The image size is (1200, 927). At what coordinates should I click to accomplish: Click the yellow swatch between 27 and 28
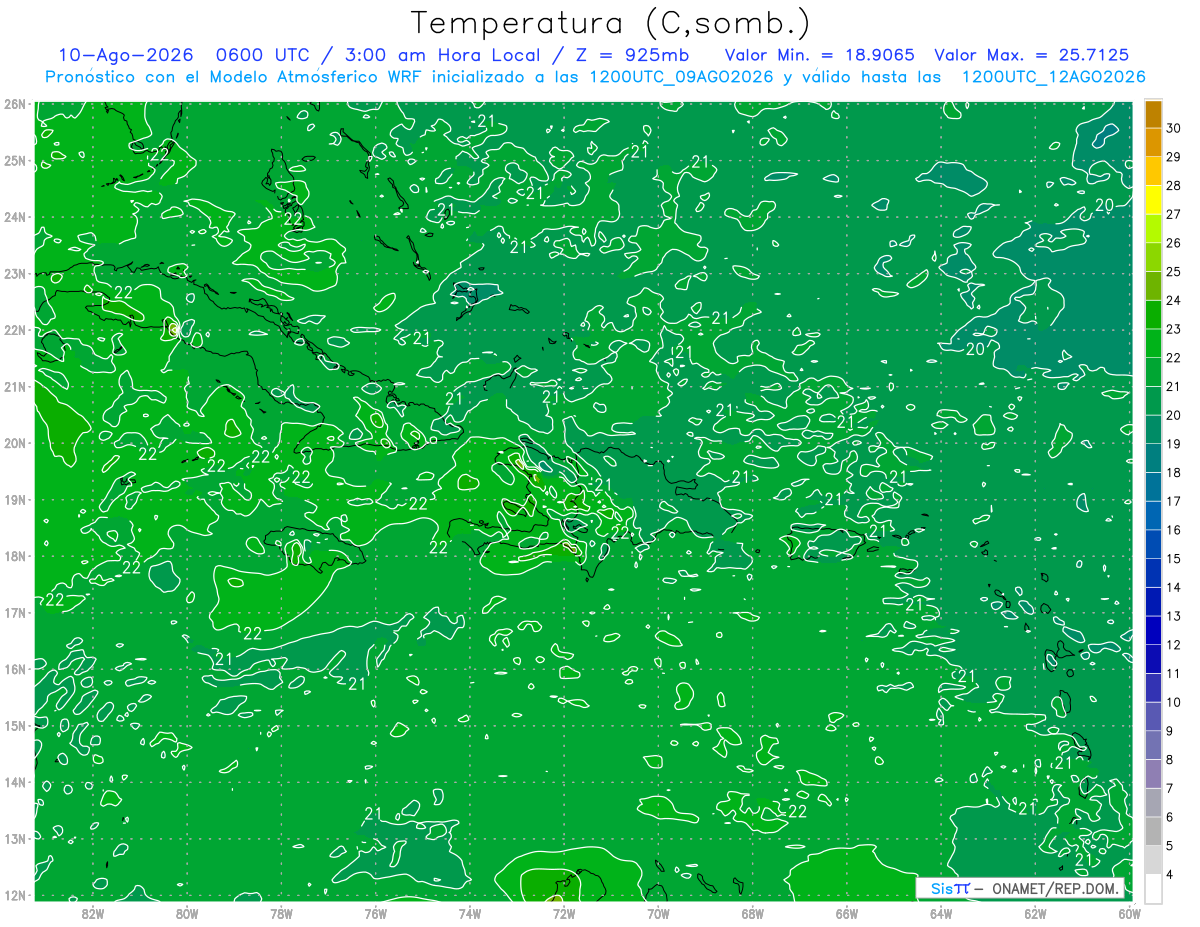pos(1153,200)
